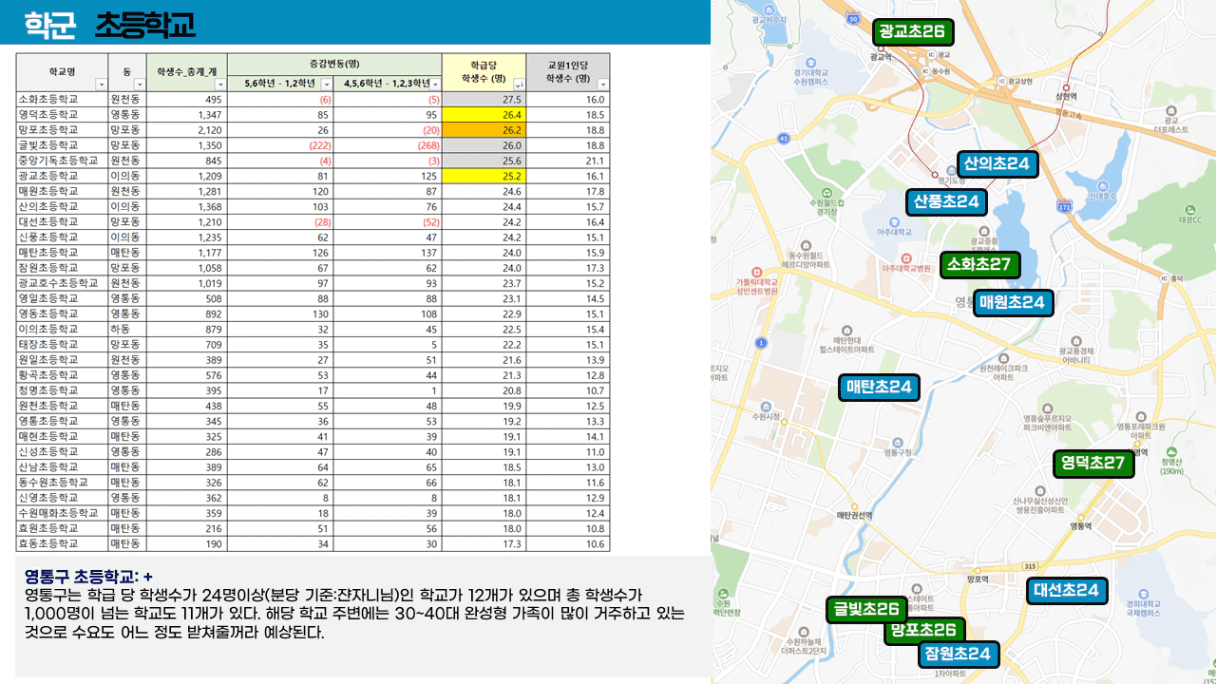
Task: Click the red (222) value cell
Action: (x=281, y=145)
